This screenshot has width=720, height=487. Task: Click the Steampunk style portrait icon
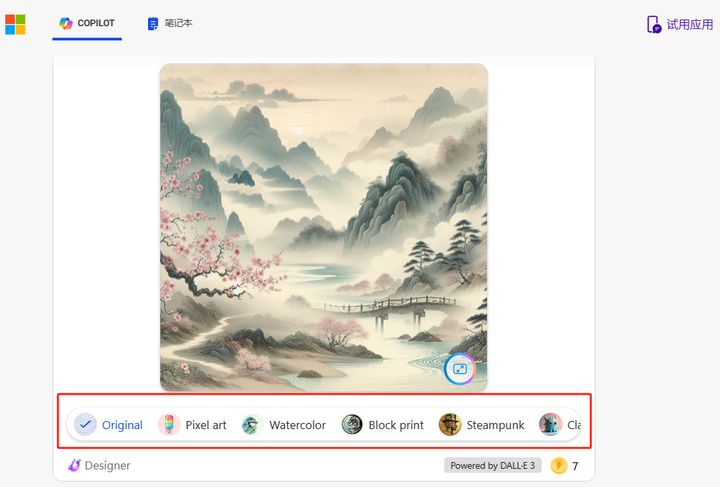[x=450, y=425]
